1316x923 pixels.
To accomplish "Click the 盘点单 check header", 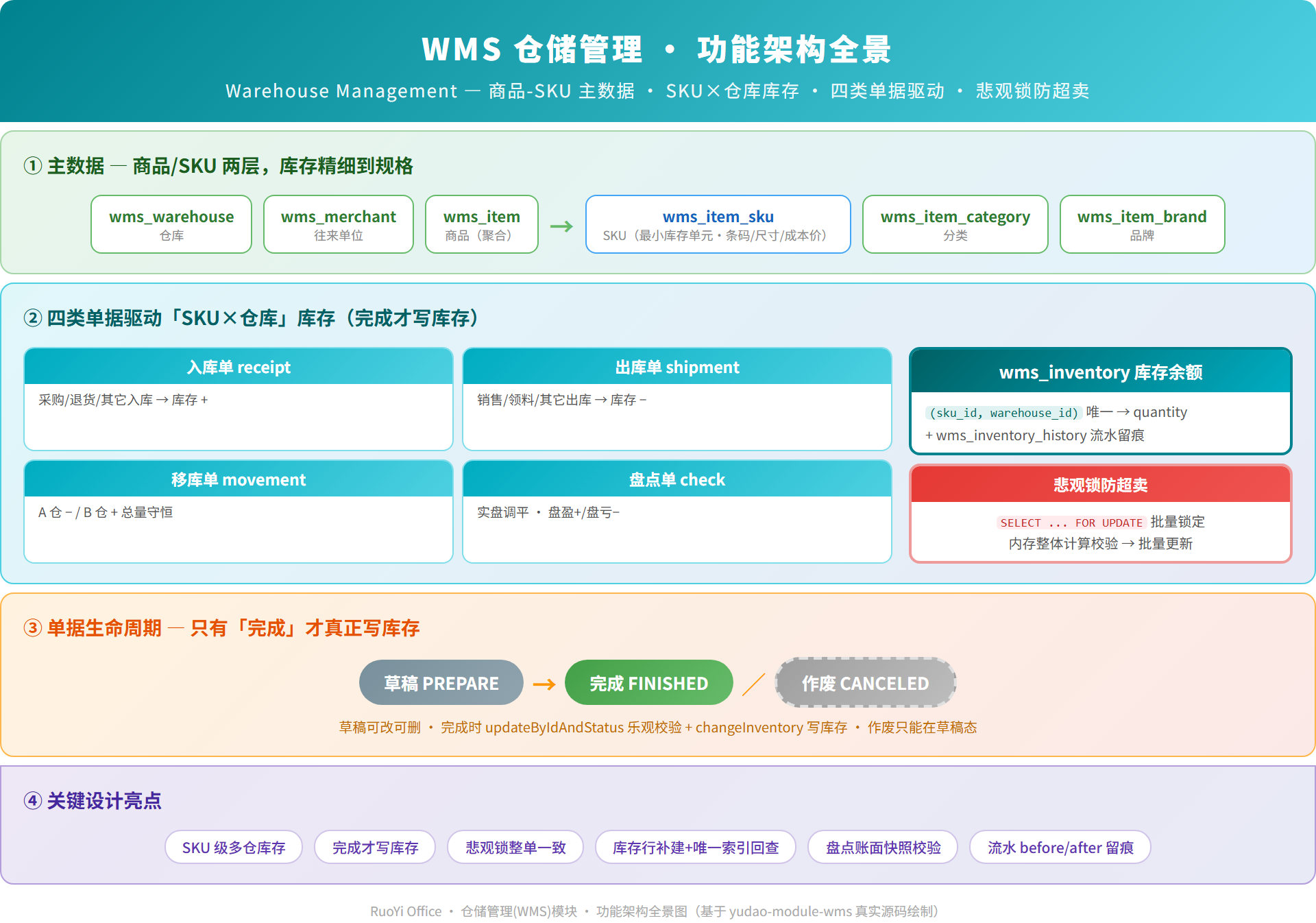I will pyautogui.click(x=677, y=479).
